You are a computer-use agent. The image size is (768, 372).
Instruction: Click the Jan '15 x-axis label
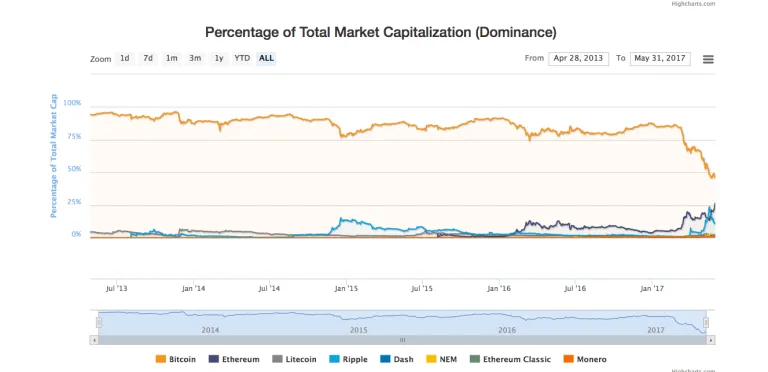pos(346,288)
